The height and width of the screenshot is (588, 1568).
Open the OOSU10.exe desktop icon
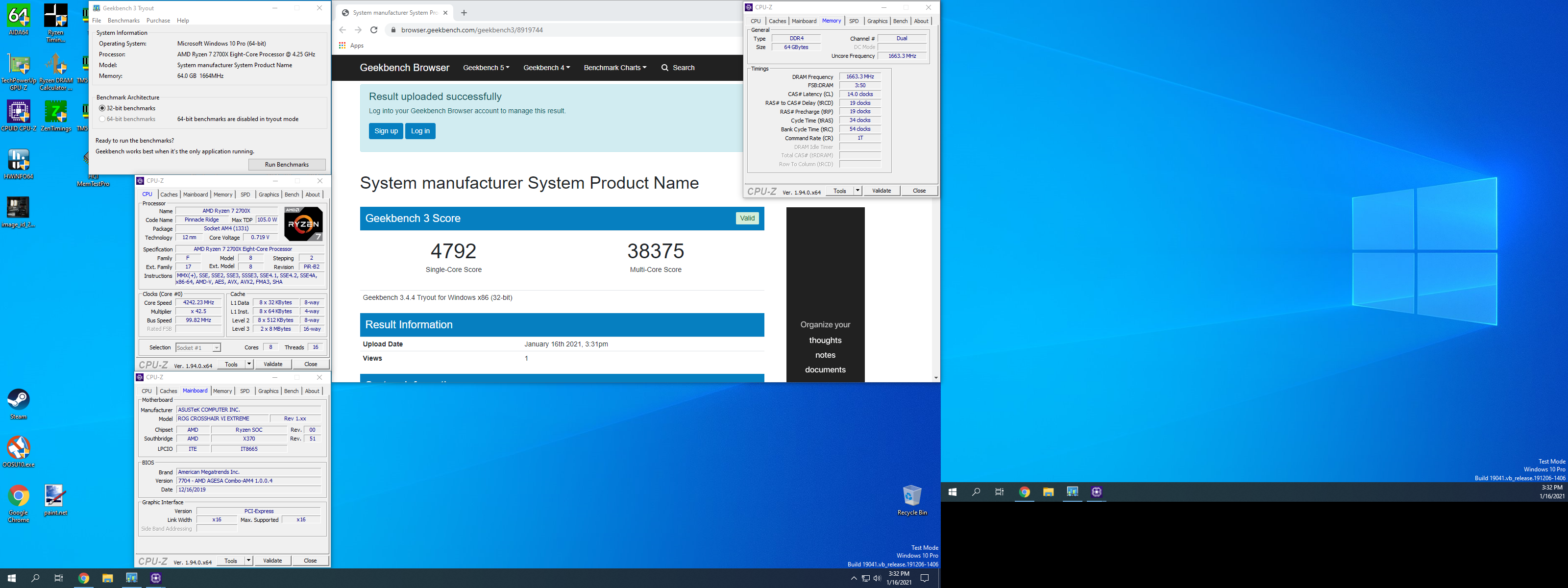(x=18, y=452)
